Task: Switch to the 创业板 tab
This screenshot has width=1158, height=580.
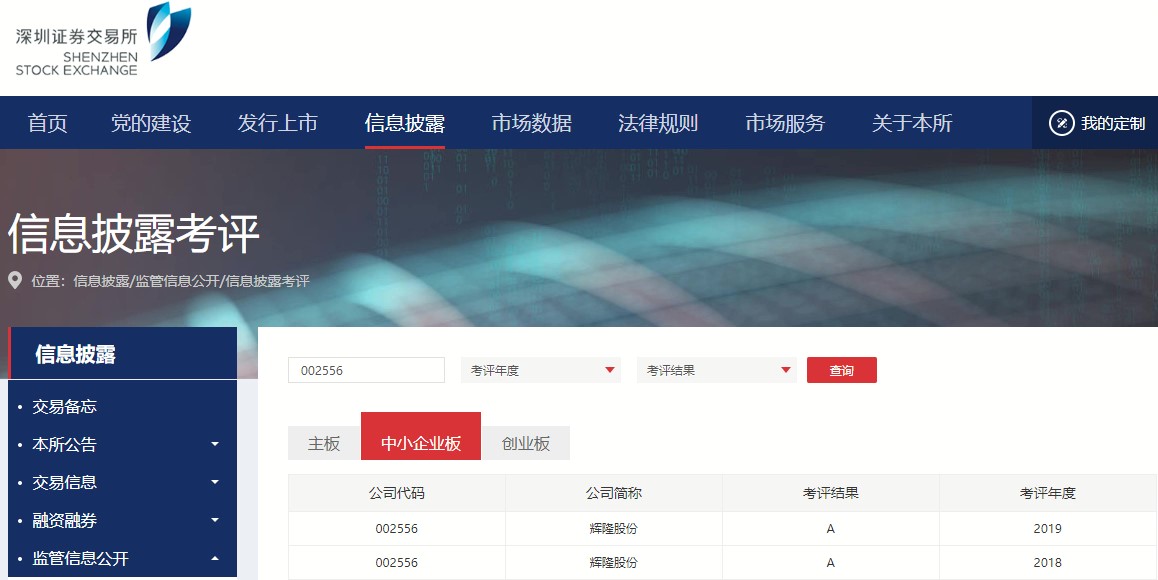Action: tap(526, 443)
